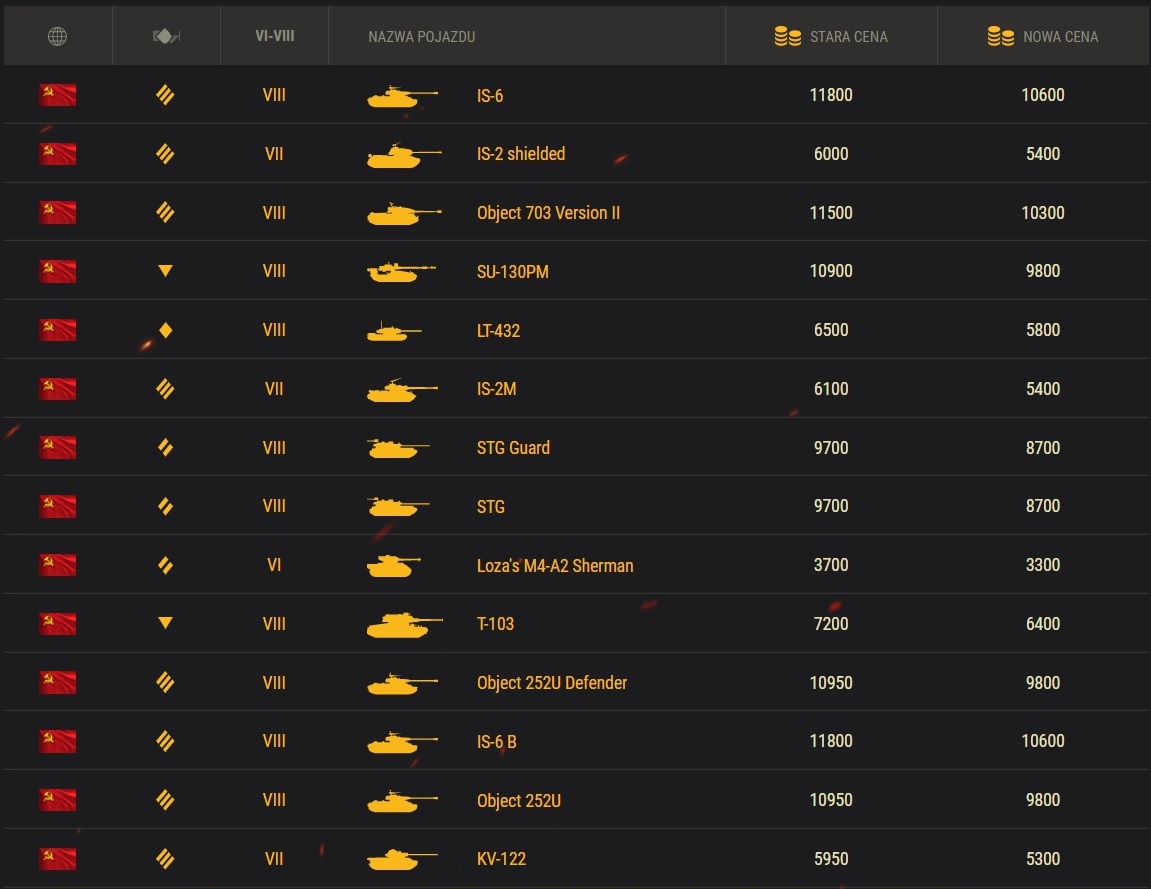
Task: Open the IS-6 B vehicle name
Action: (496, 741)
